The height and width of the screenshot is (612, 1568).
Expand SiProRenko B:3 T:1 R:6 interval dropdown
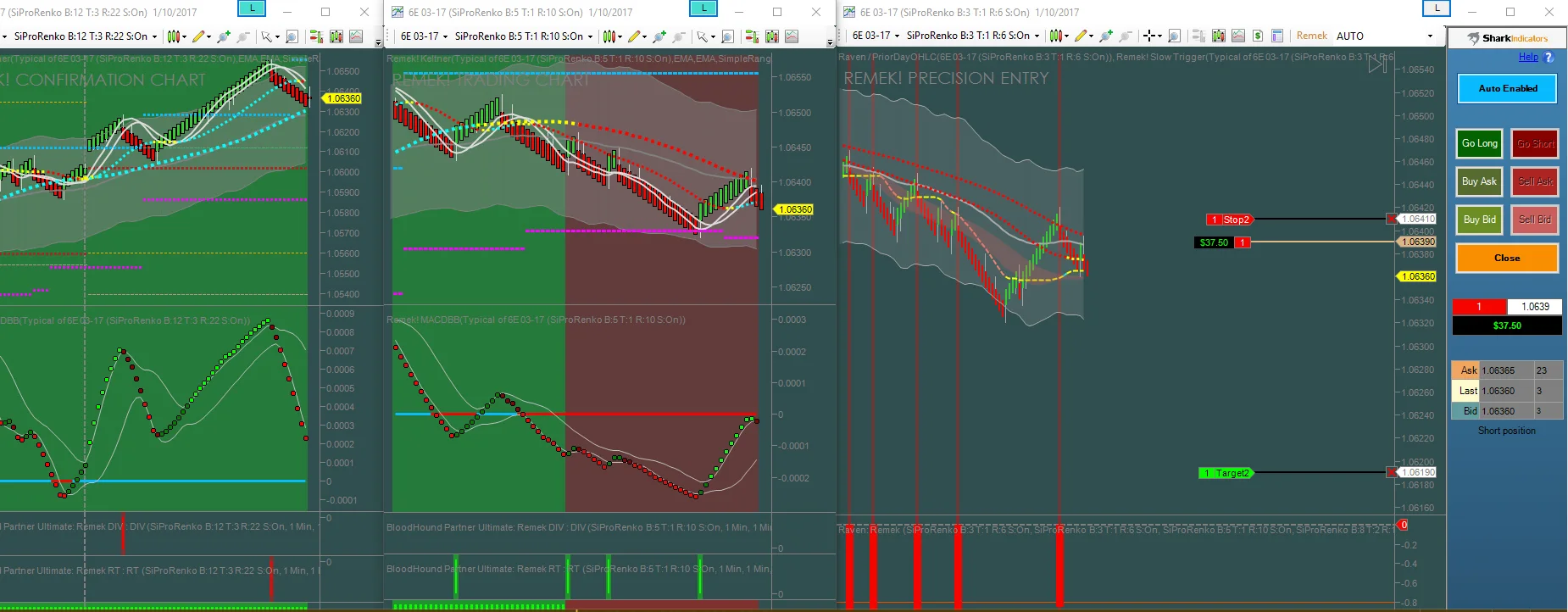pyautogui.click(x=1037, y=36)
